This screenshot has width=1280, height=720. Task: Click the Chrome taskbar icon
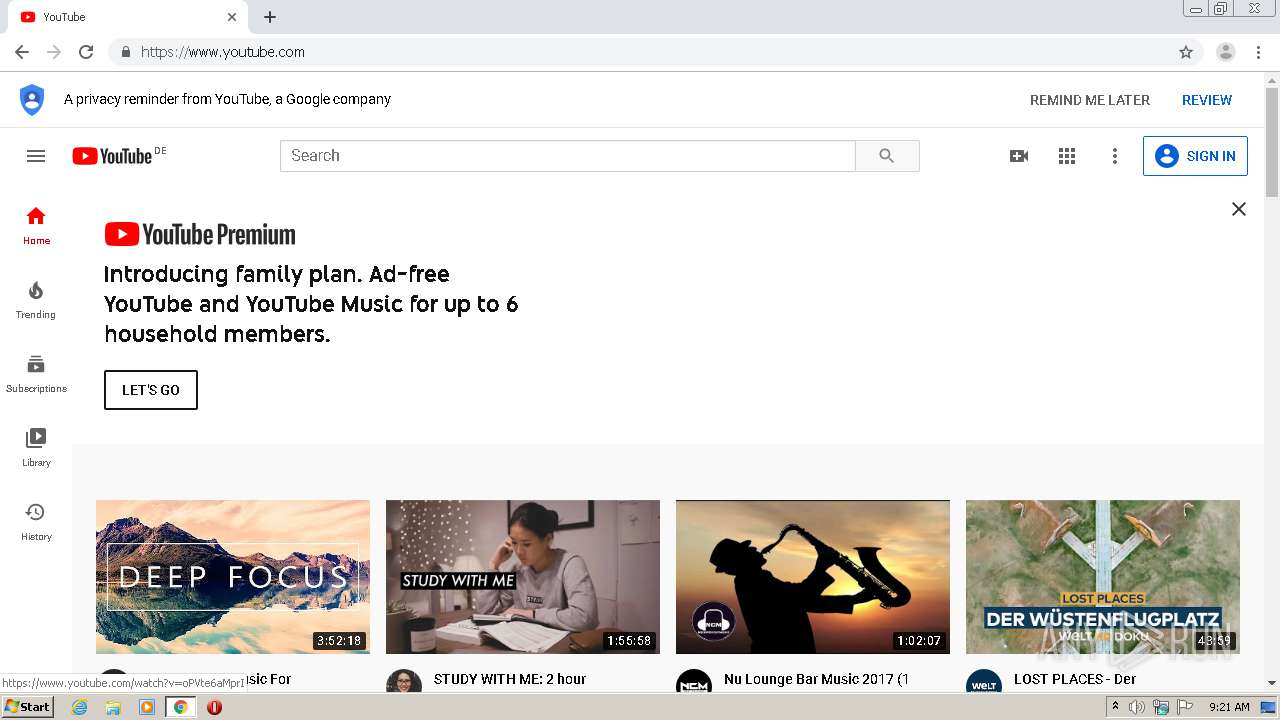(x=180, y=707)
